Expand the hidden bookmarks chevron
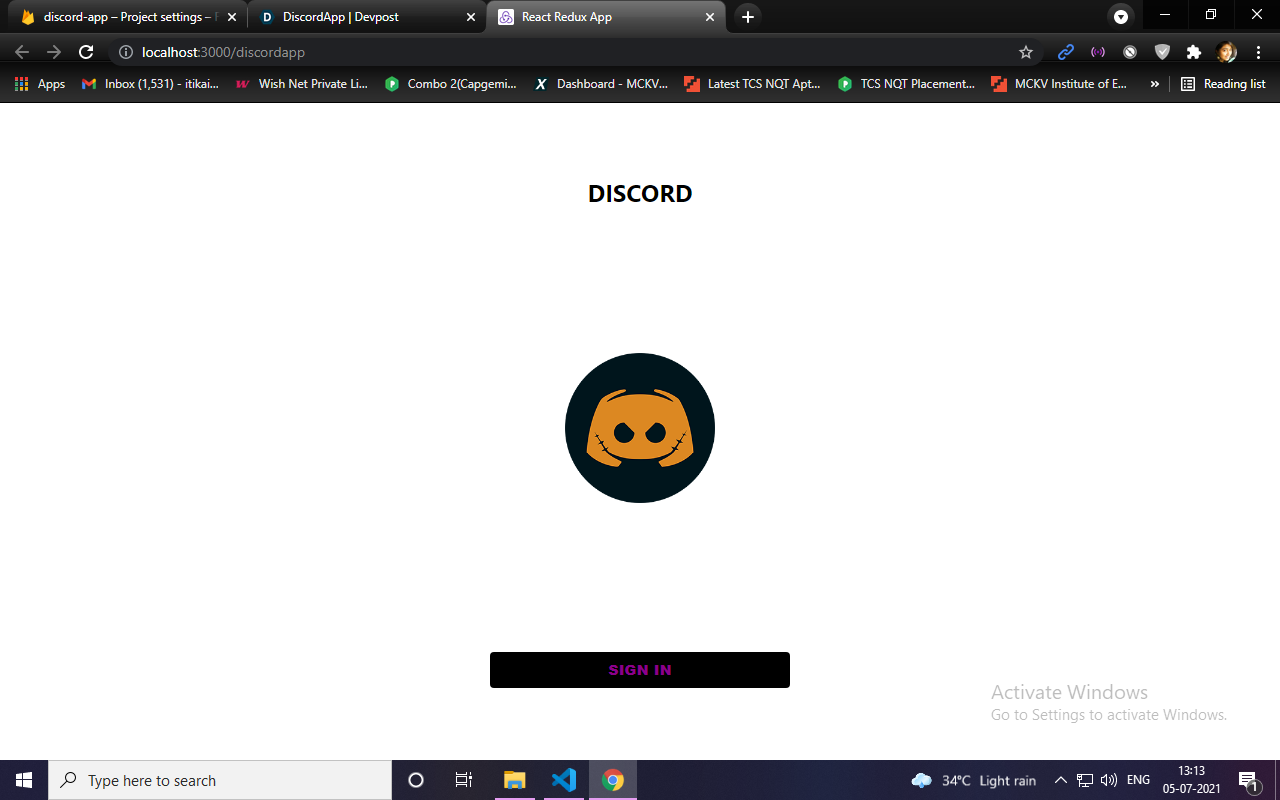The width and height of the screenshot is (1280, 800). click(x=1155, y=84)
